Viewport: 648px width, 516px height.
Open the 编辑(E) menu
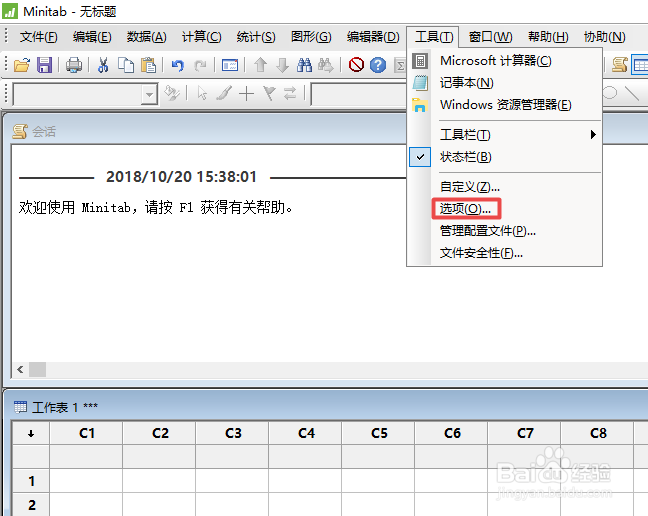point(92,37)
